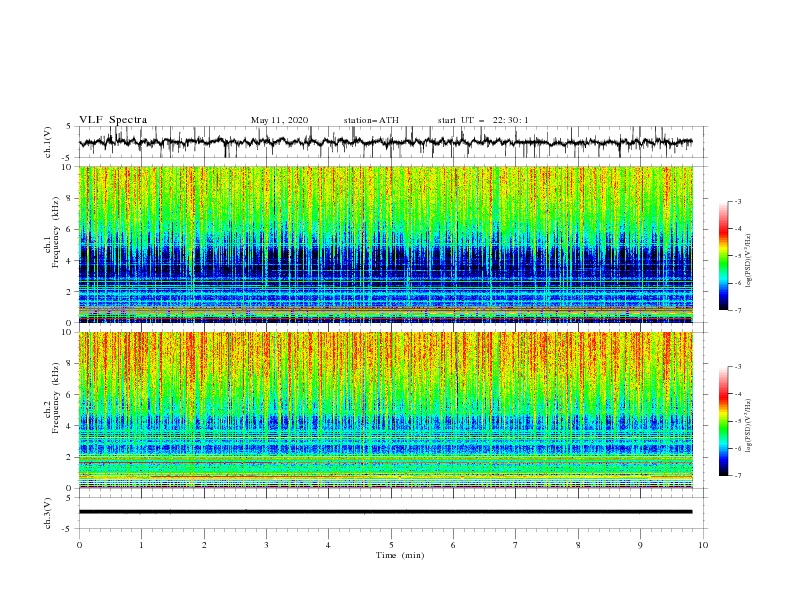Click the ch.2 colorbar 'log(PSD)(V²/Hz)' label
792x612 pixels.
[748, 425]
